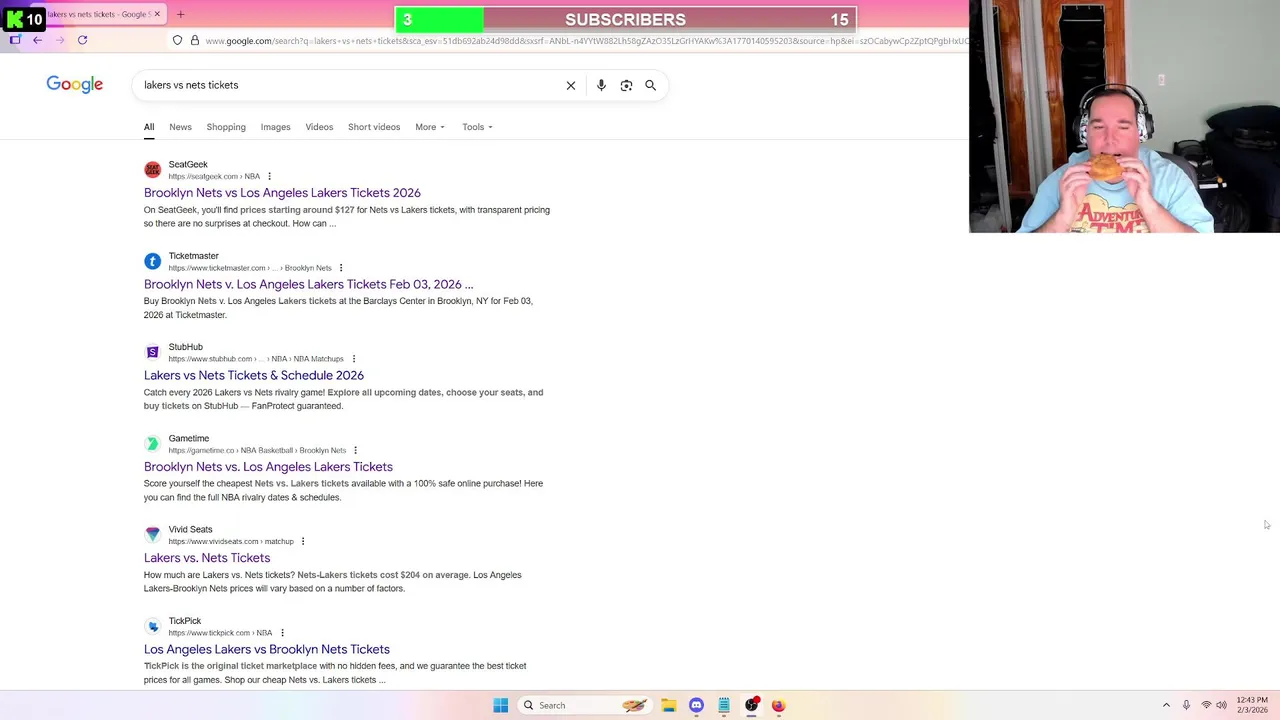This screenshot has height=720, width=1280.
Task: Switch to the Short videos tab
Action: pyautogui.click(x=374, y=127)
